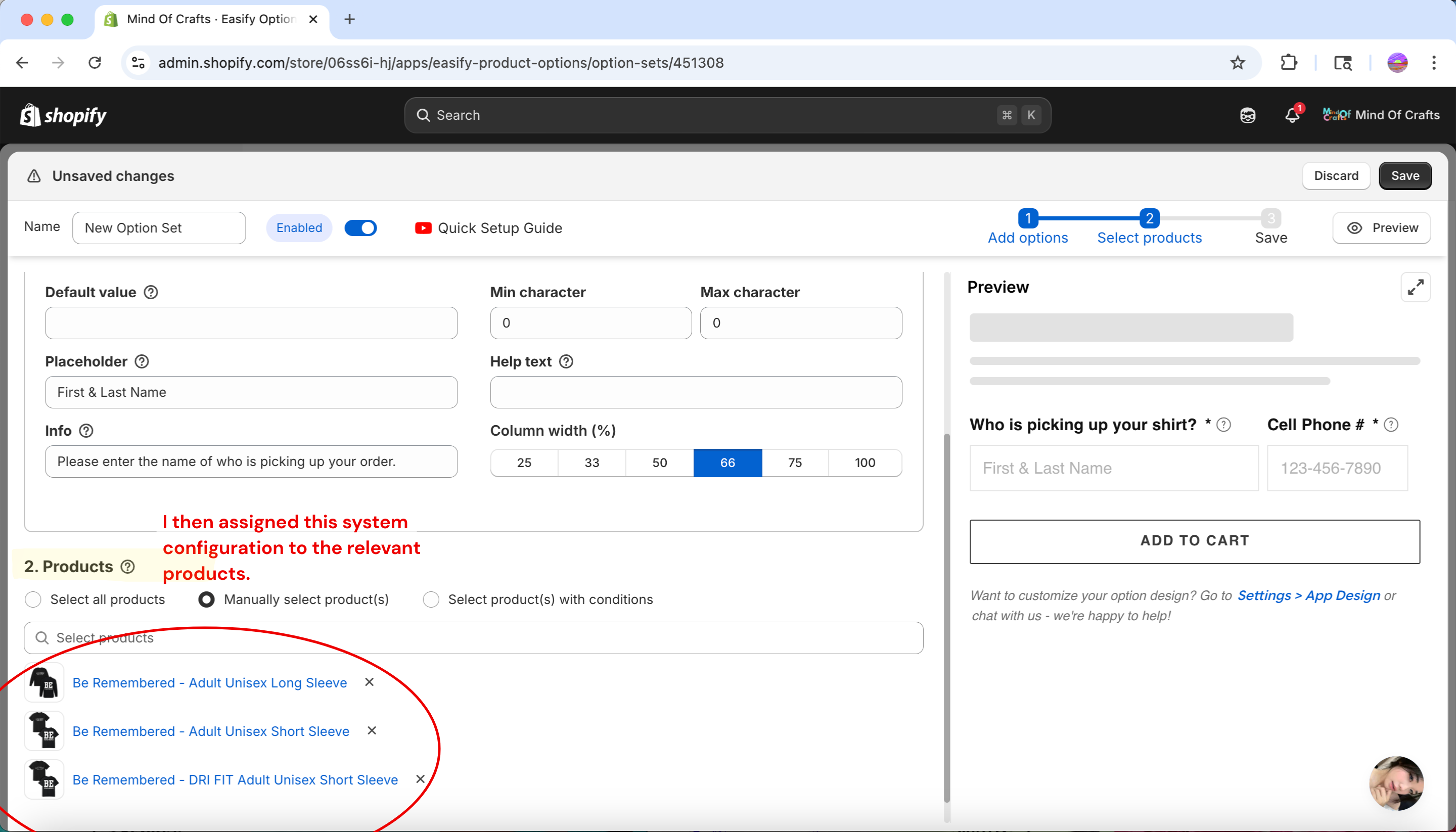The image size is (1456, 832).
Task: Open the Mind Of Crafts store menu
Action: [x=1381, y=115]
